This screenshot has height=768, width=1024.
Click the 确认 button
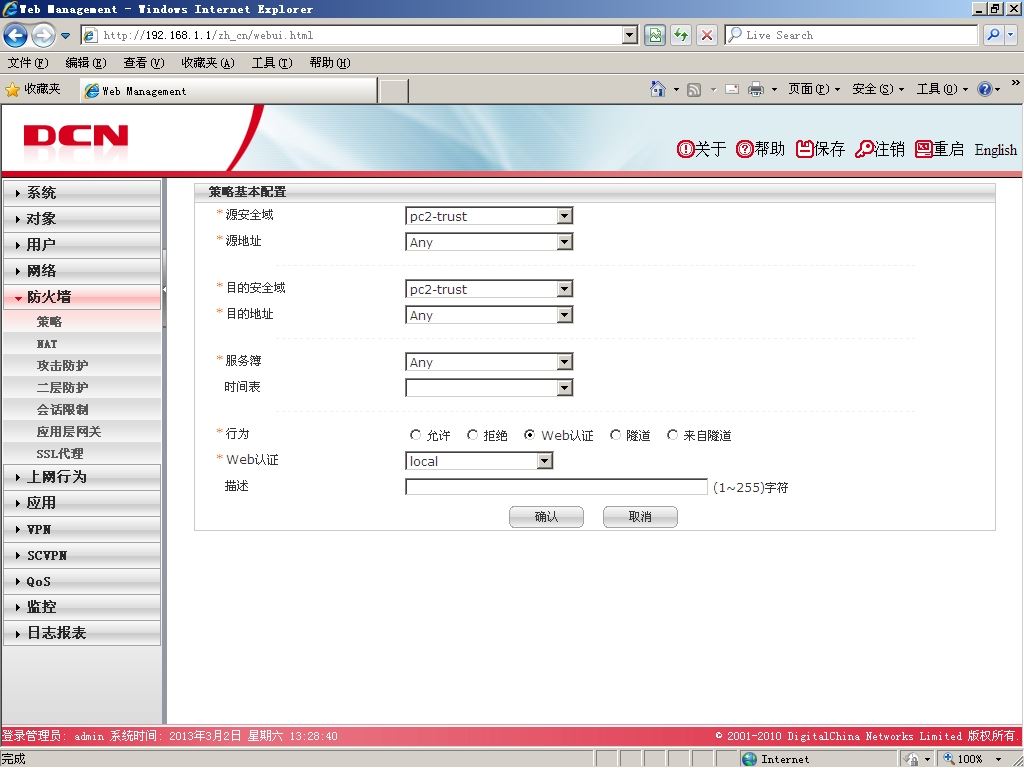(547, 517)
